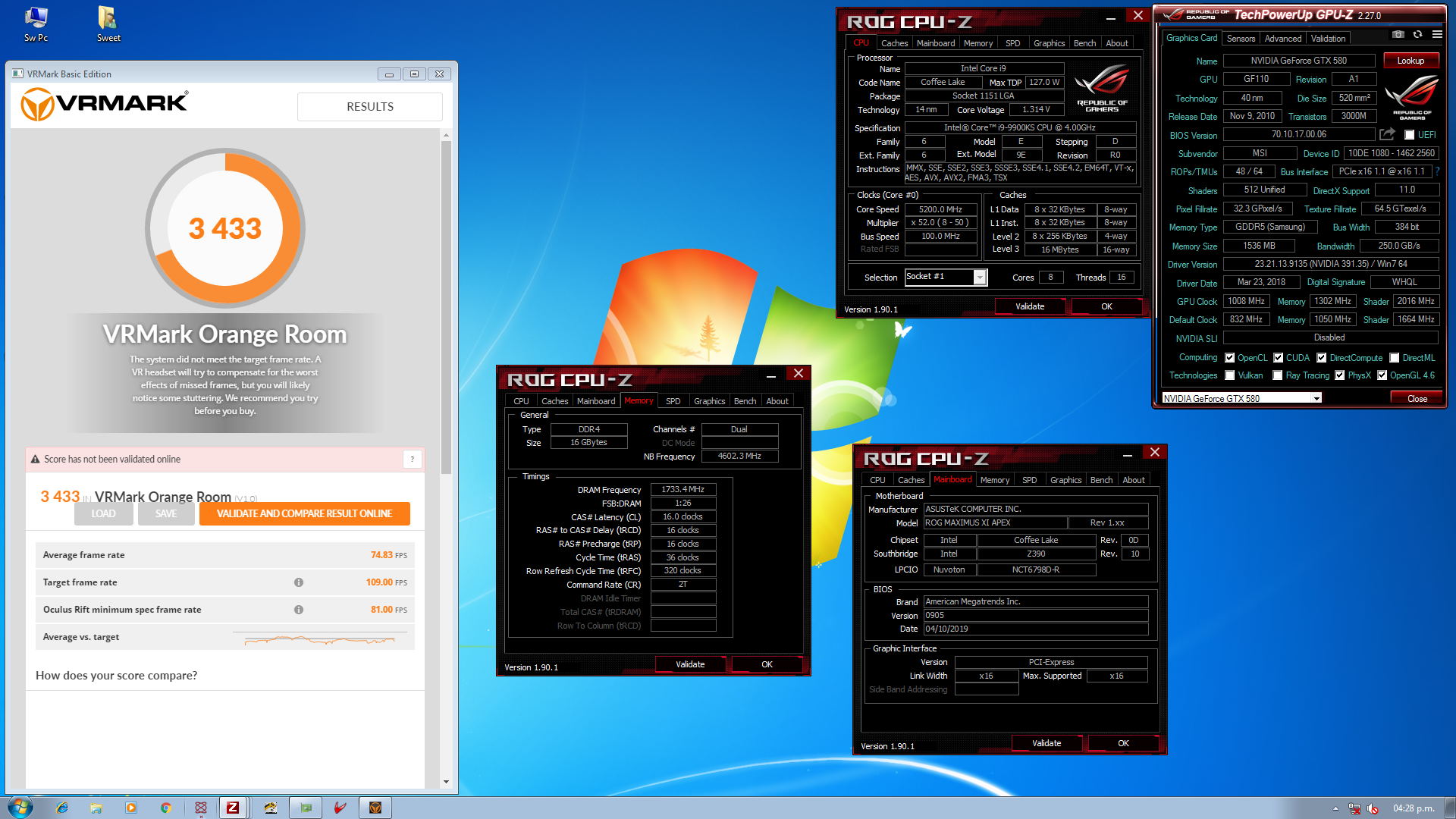Toggle the DirectML checkbox
The height and width of the screenshot is (819, 1456).
click(1395, 358)
